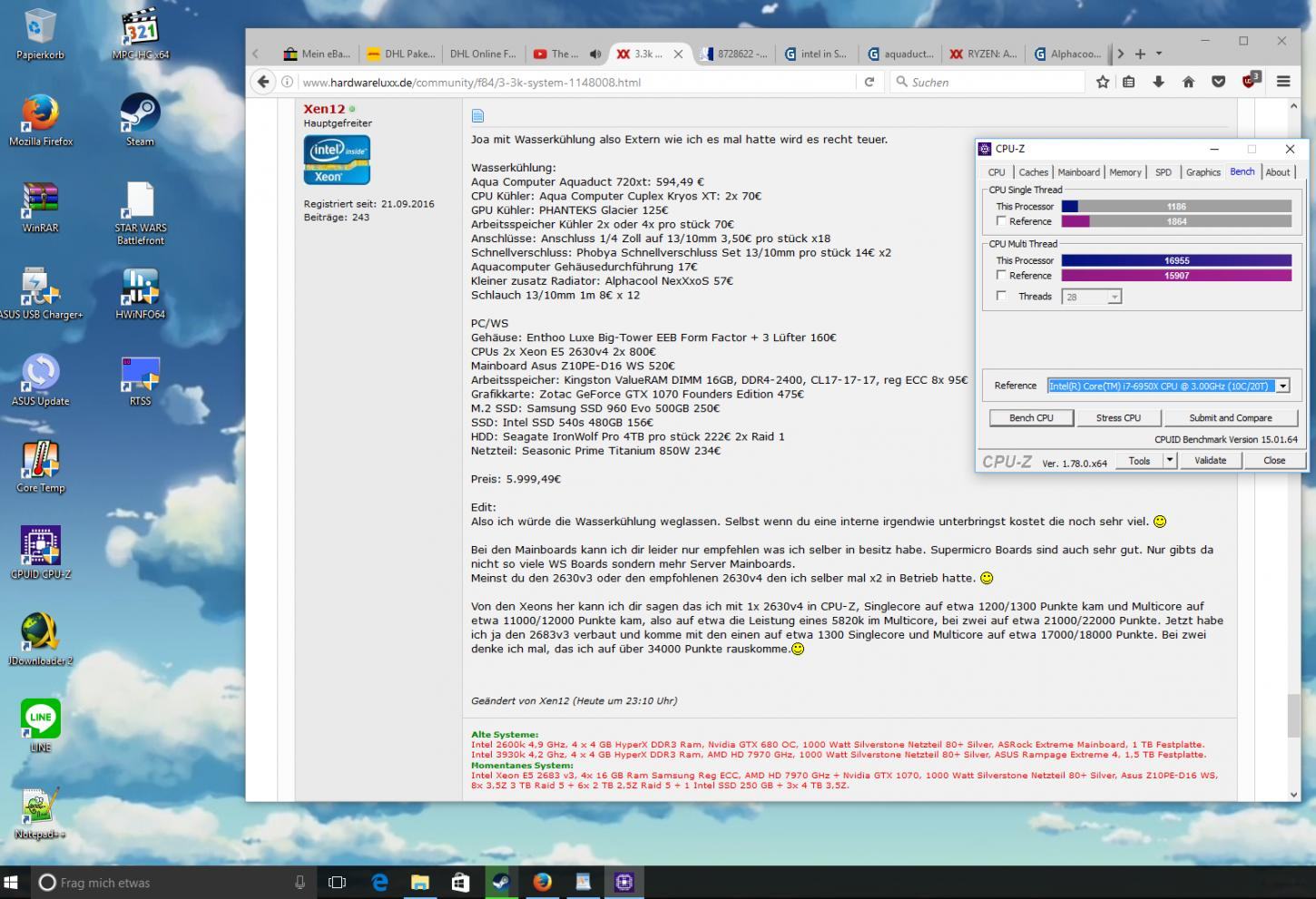
Task: Select the STAR WARS Battlefront desktop file
Action: point(141,212)
